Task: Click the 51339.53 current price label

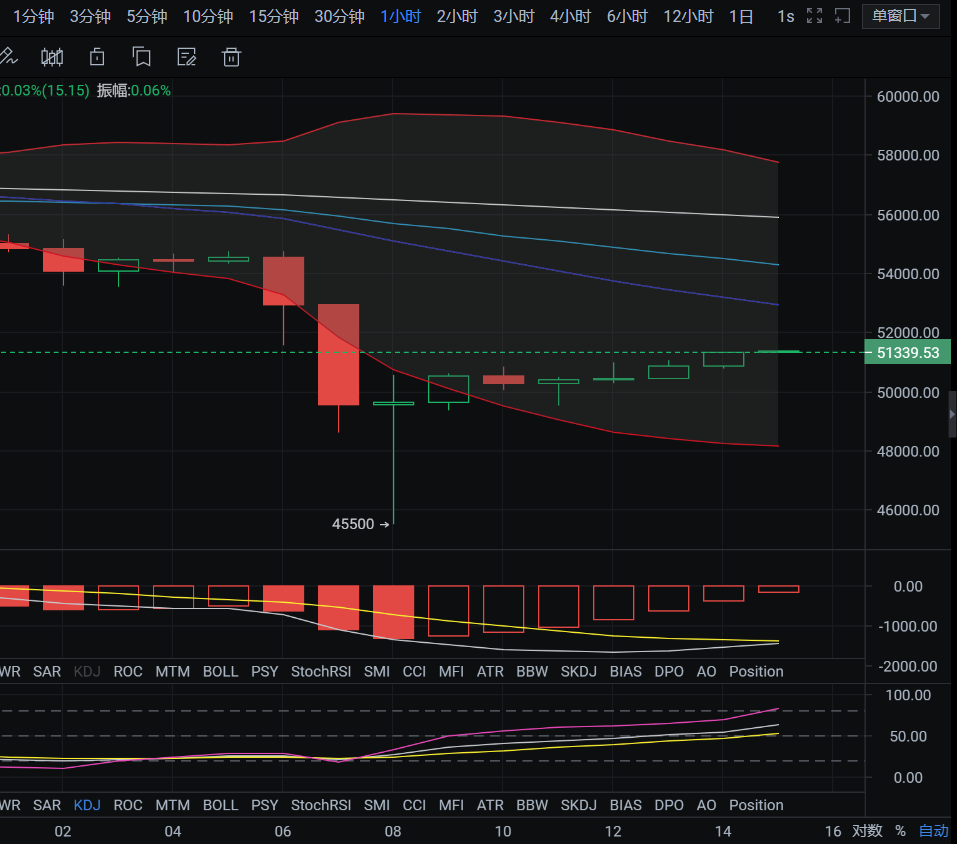Action: click(x=908, y=352)
